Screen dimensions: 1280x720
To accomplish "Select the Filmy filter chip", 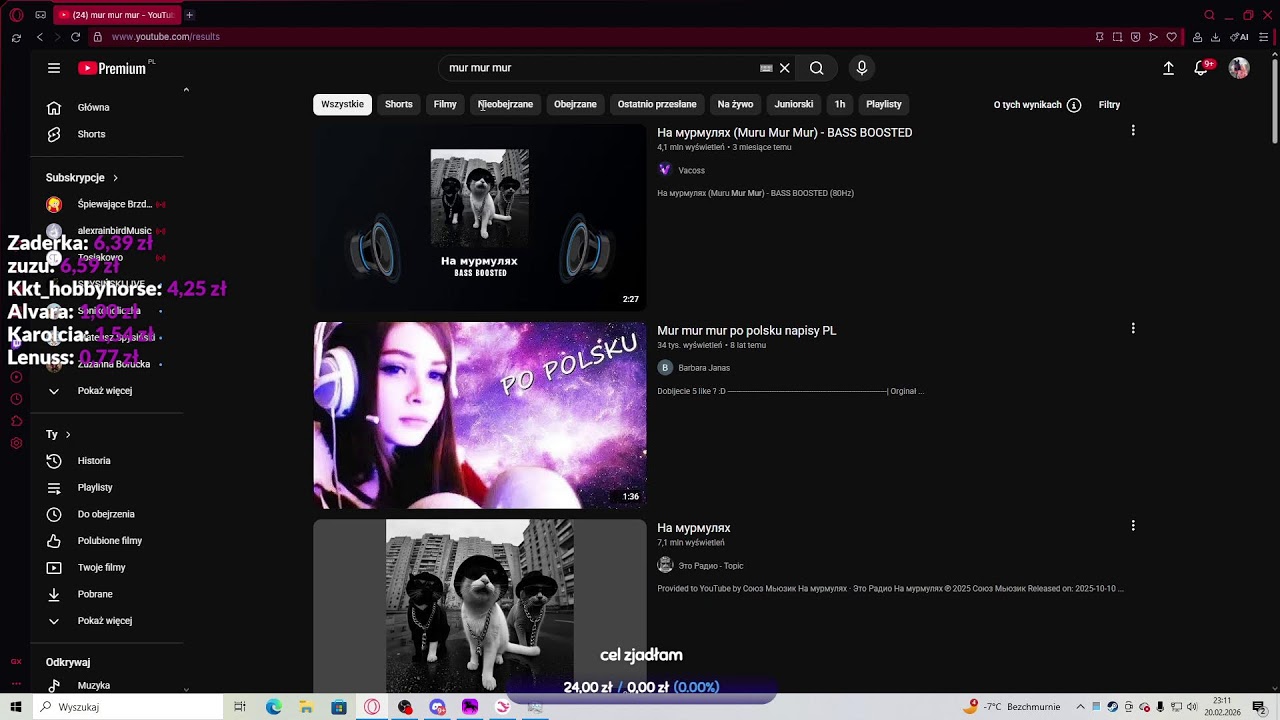I will [x=445, y=104].
